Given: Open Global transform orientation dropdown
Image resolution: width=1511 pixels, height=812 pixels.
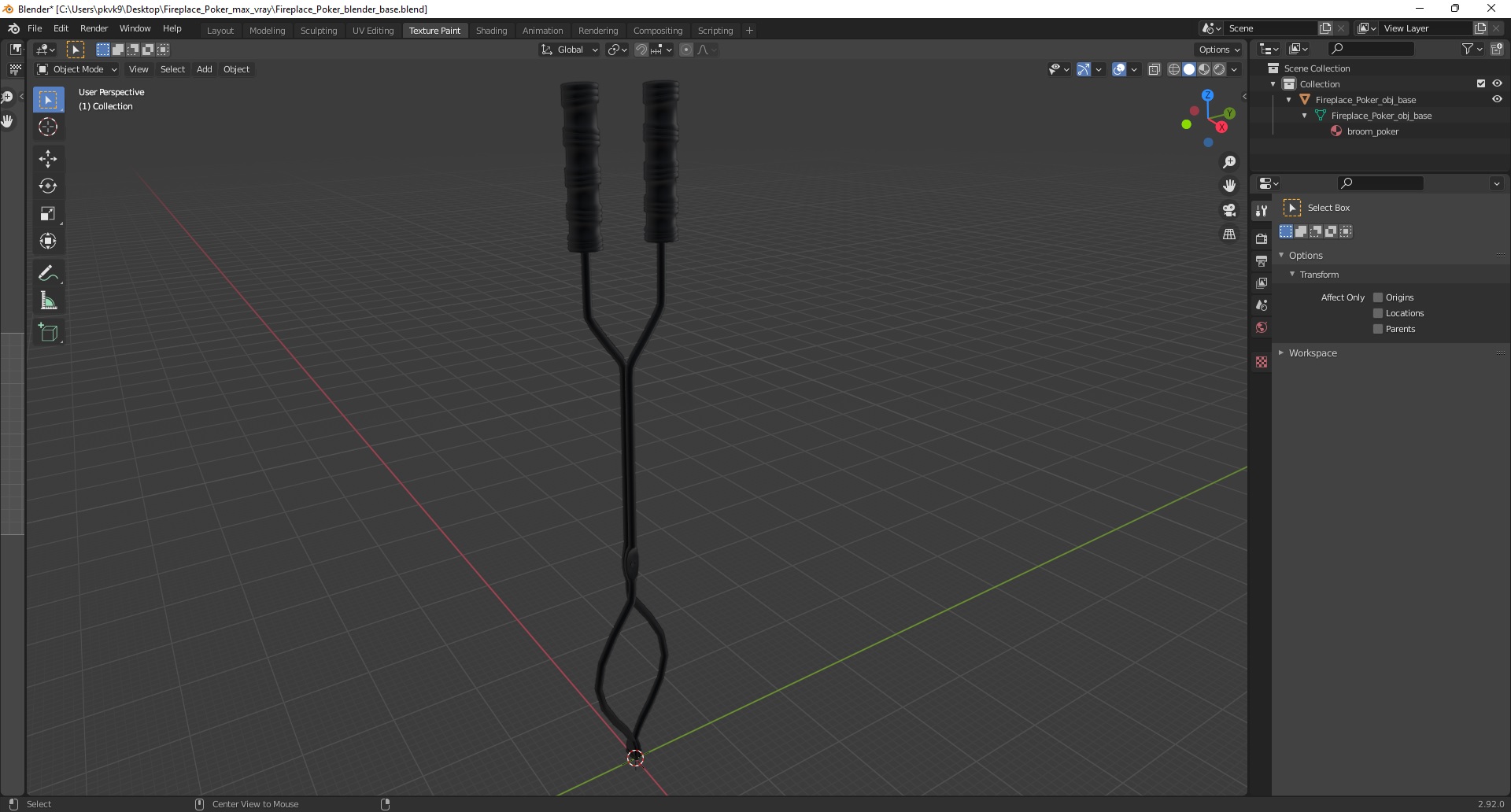Looking at the screenshot, I should click(570, 50).
